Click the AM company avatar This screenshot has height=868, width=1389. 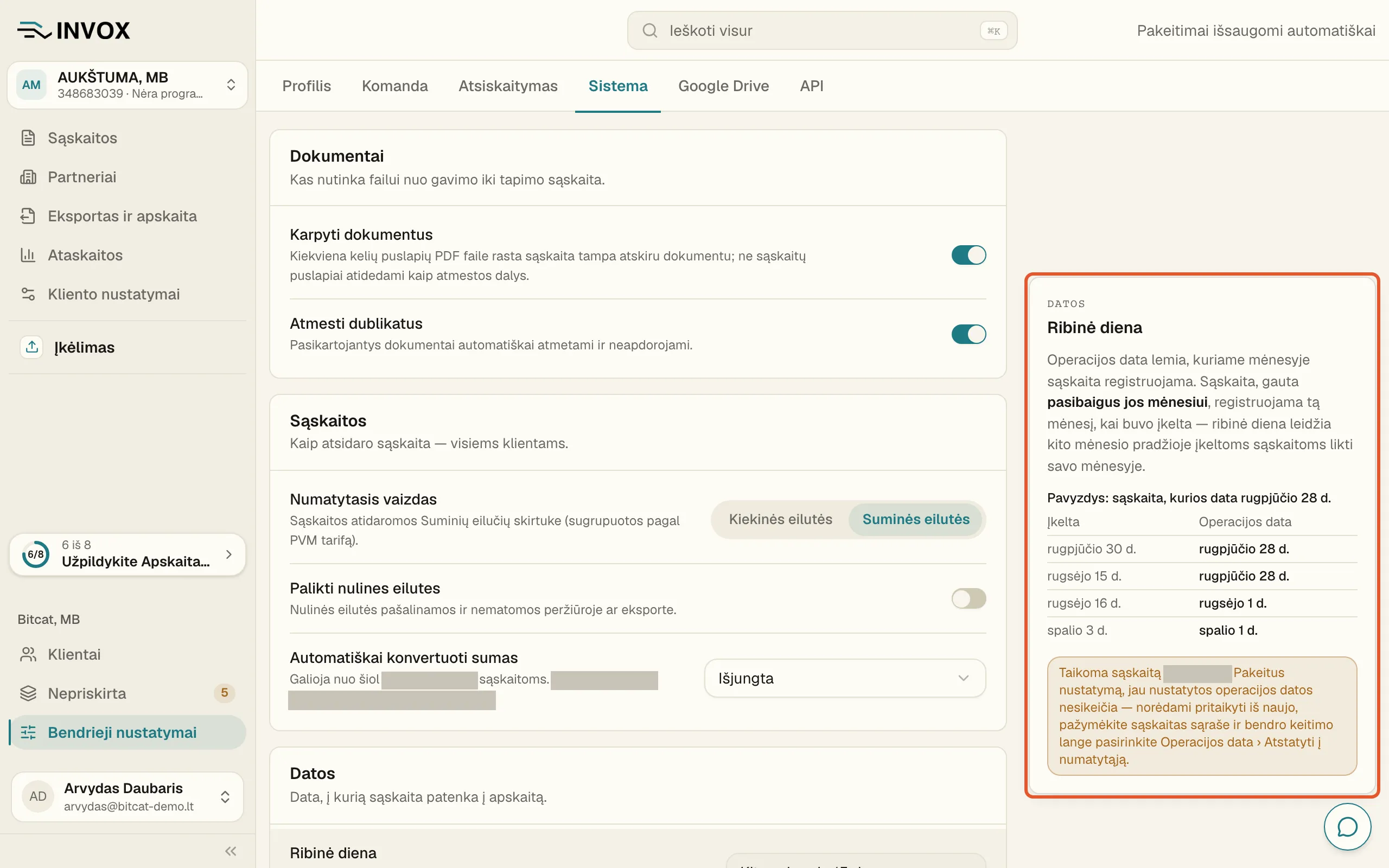pyautogui.click(x=31, y=85)
